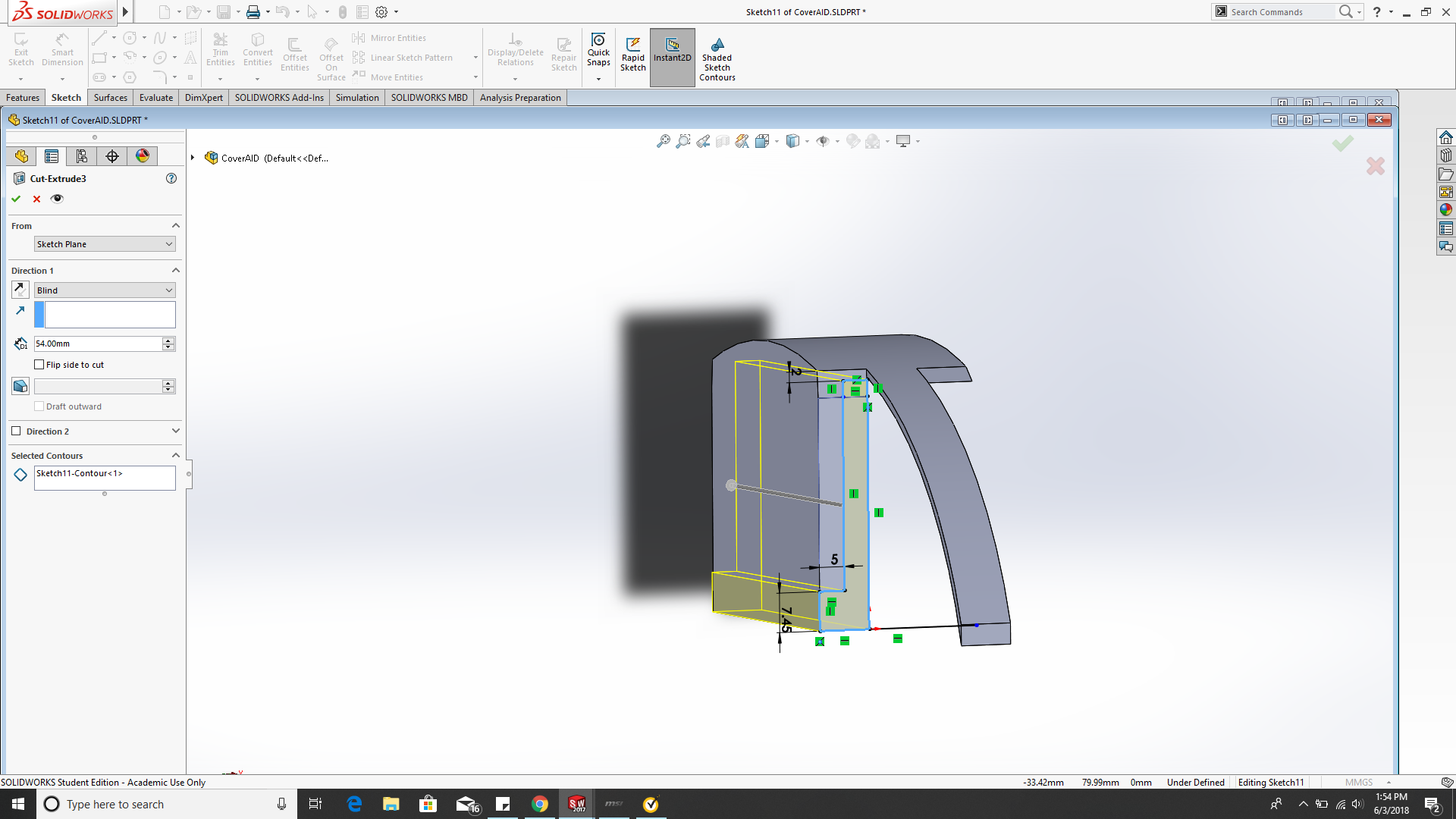This screenshot has width=1456, height=819.
Task: Open the From Sketch Plane dropdown
Action: [105, 244]
